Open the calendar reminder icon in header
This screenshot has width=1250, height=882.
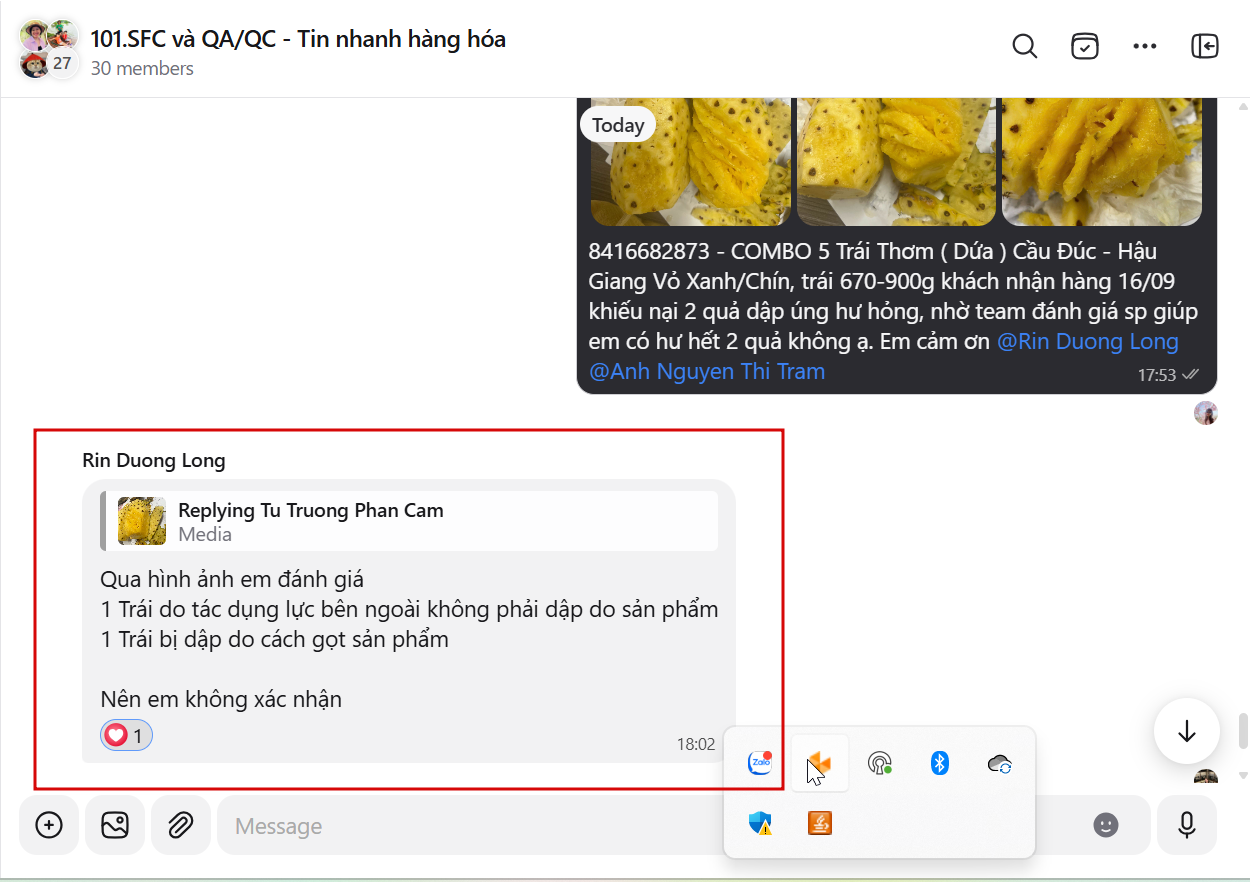(1085, 46)
